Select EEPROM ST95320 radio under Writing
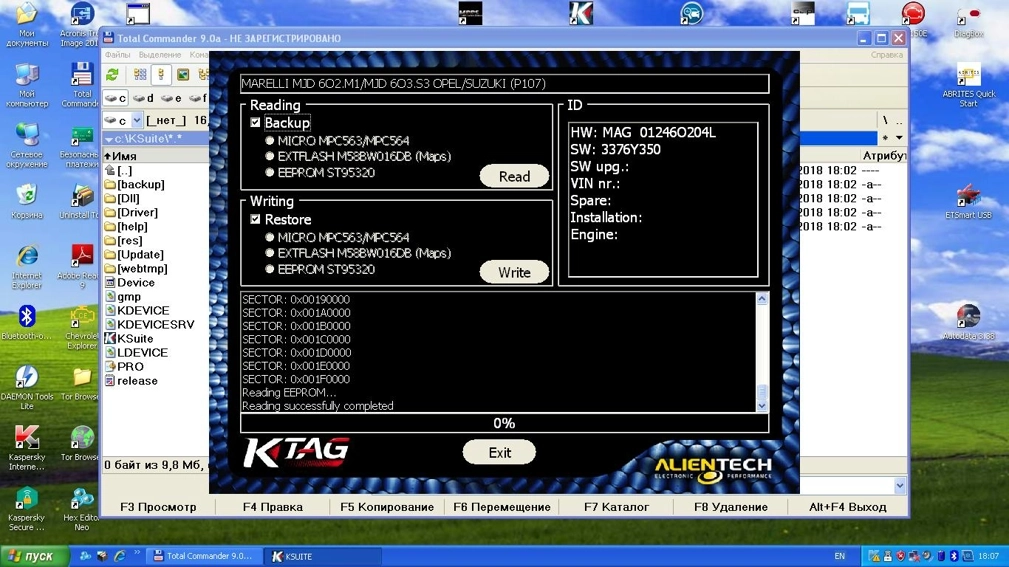The height and width of the screenshot is (567, 1009). click(270, 269)
